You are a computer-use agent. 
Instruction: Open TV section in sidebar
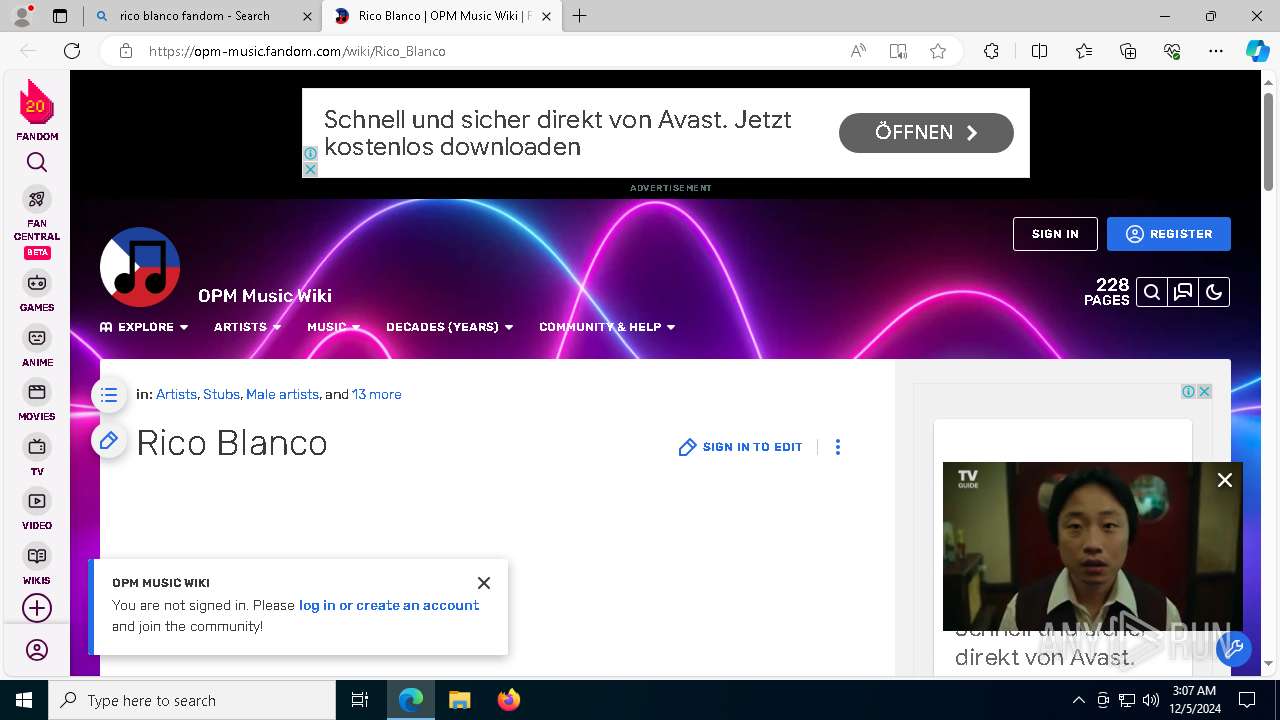pos(37,455)
